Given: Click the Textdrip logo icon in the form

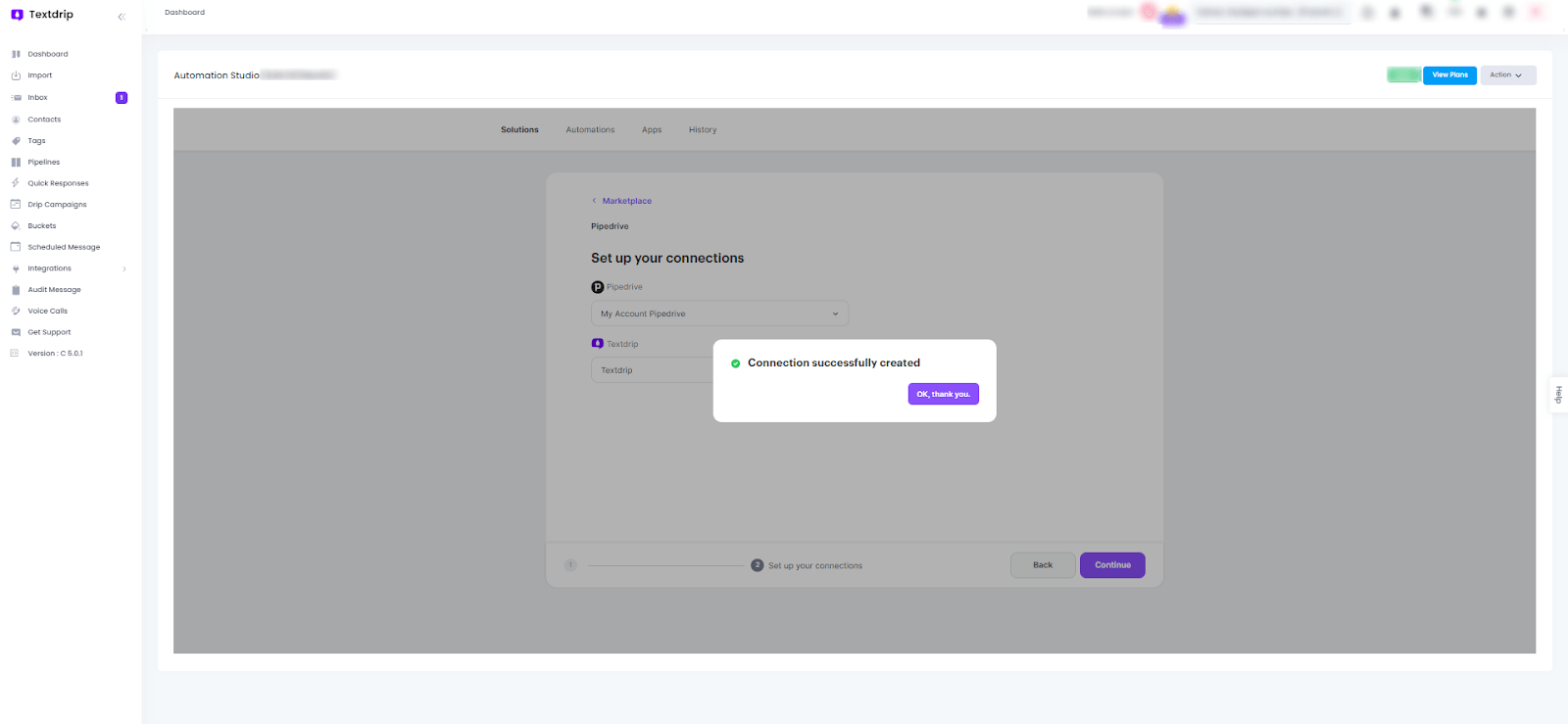Looking at the screenshot, I should (598, 344).
